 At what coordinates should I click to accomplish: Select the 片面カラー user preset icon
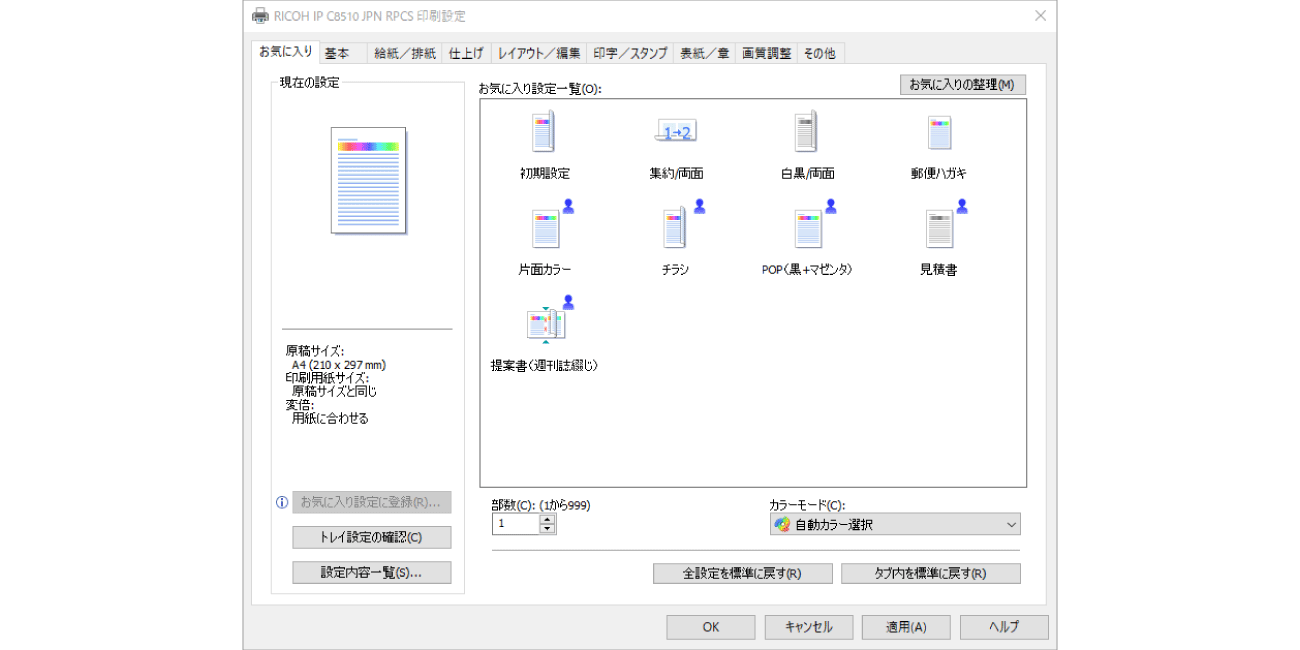545,229
